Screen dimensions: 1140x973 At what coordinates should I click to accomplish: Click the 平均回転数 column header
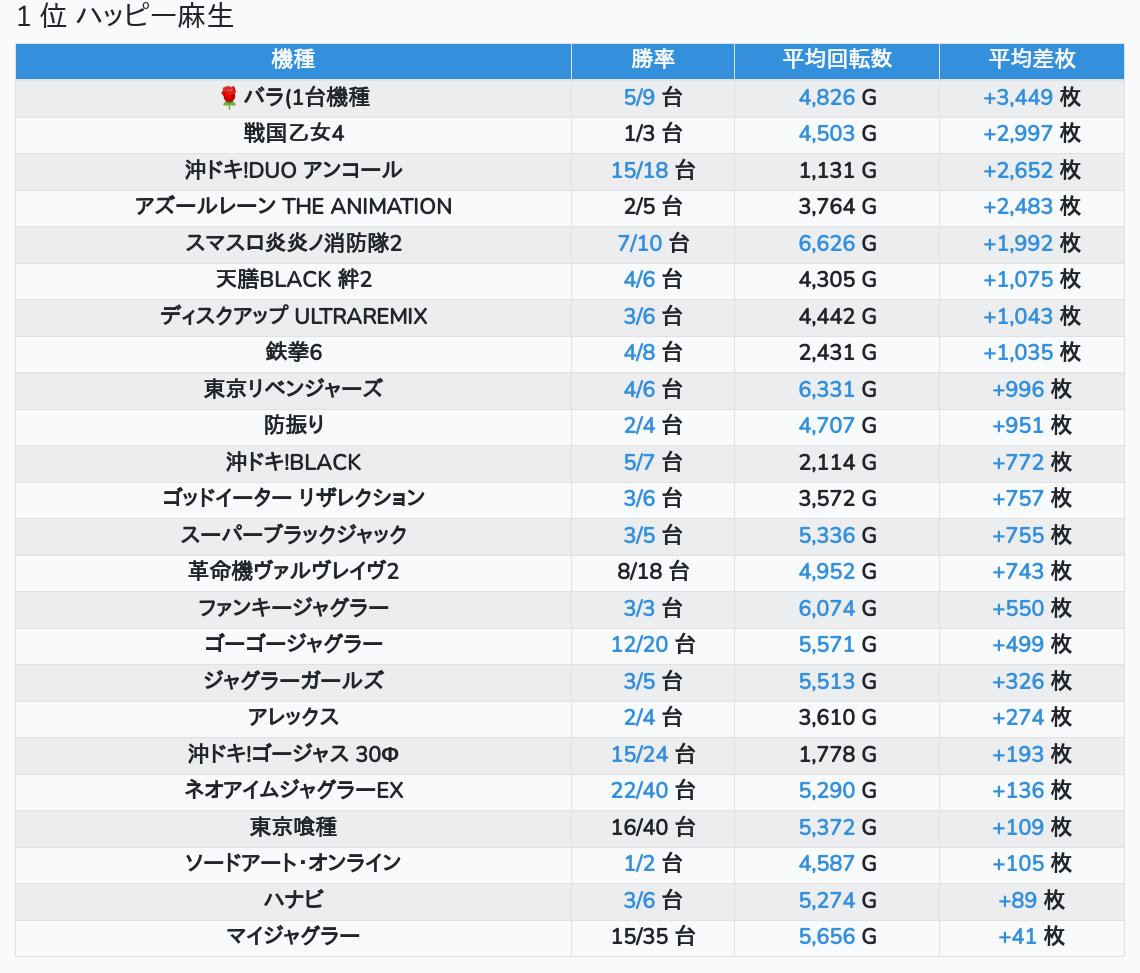(837, 60)
